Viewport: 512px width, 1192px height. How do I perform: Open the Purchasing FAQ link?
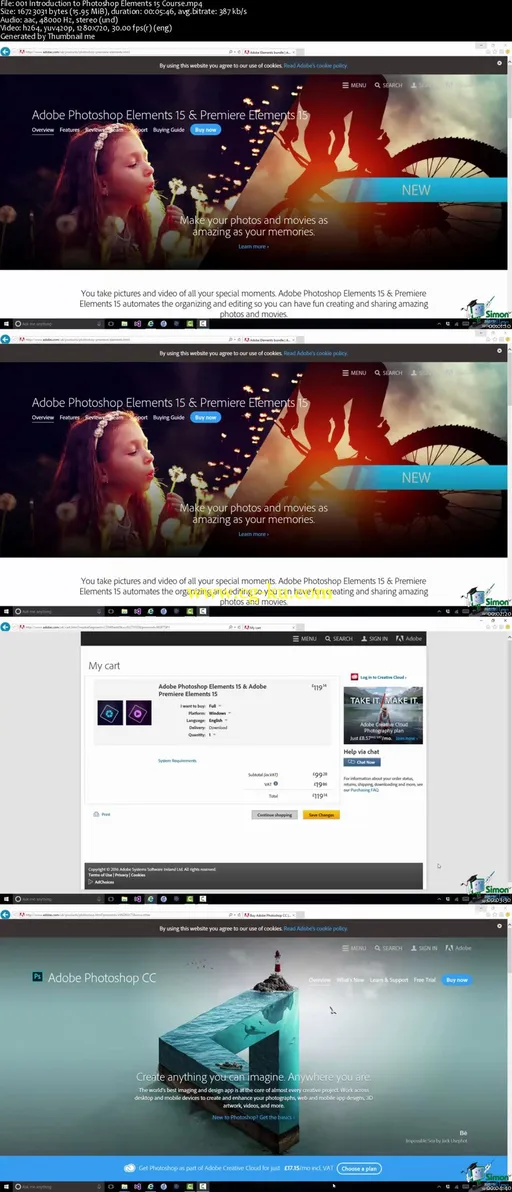click(365, 790)
